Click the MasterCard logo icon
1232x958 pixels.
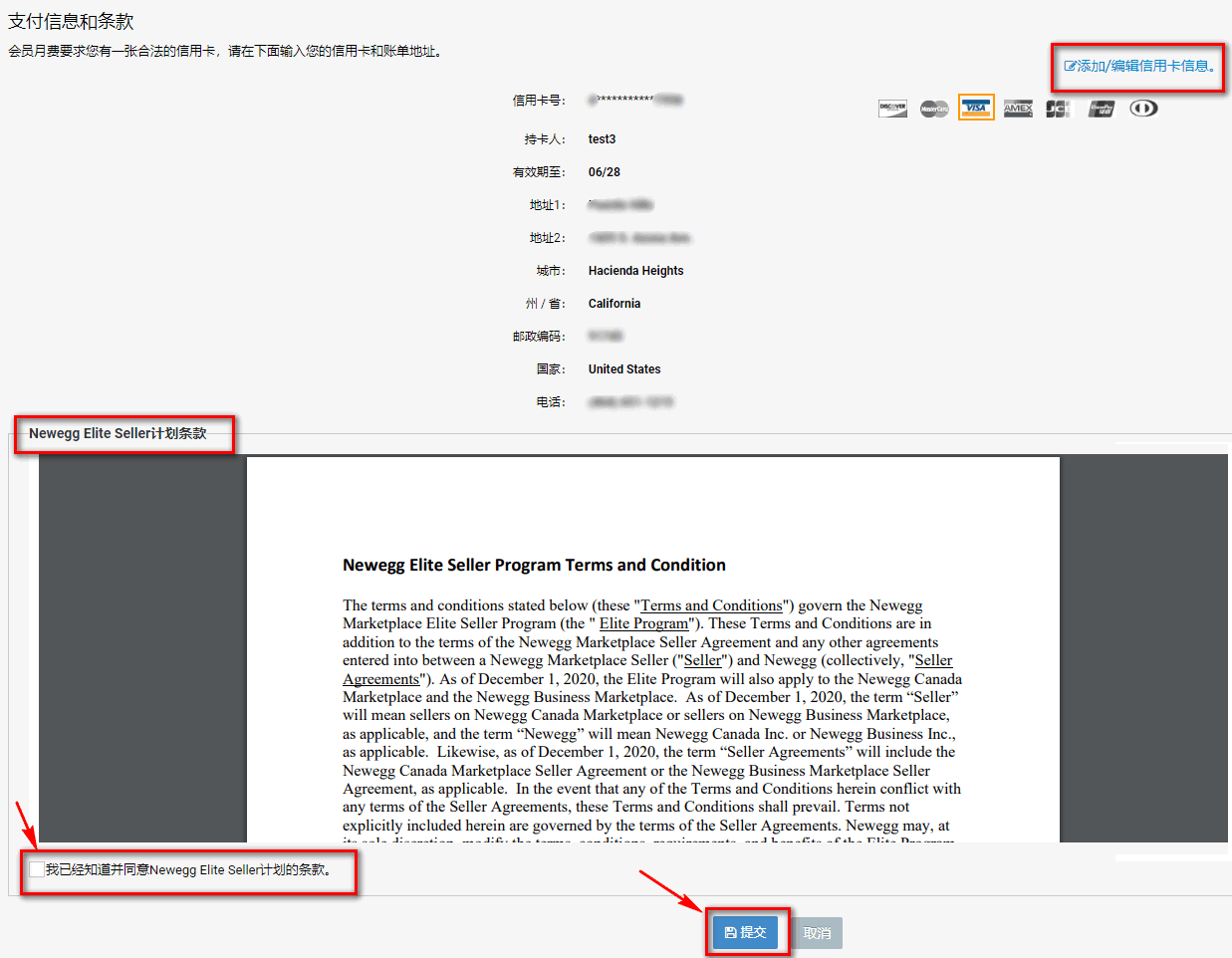pos(934,109)
